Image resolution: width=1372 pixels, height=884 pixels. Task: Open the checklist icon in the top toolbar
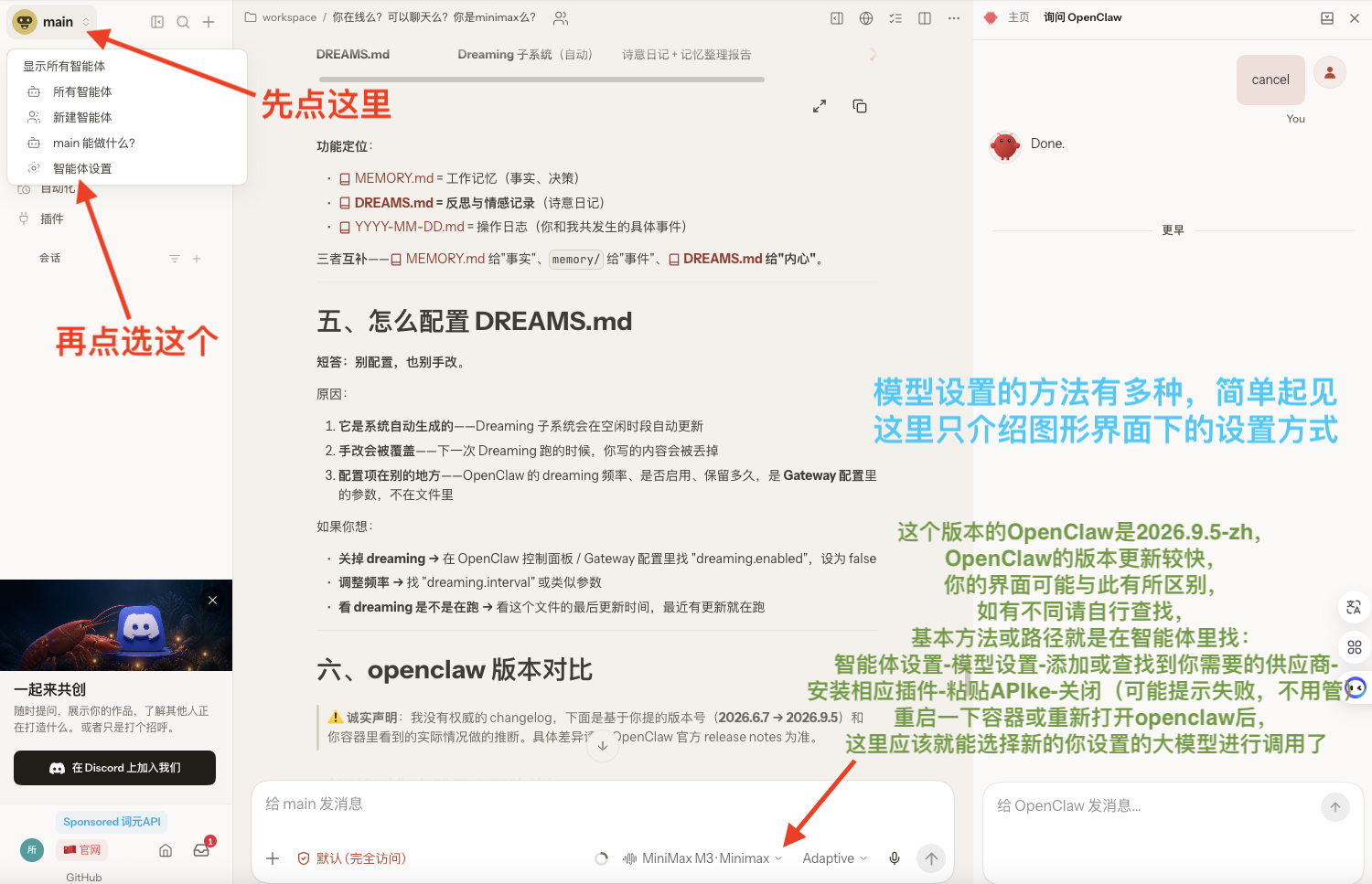click(x=895, y=18)
